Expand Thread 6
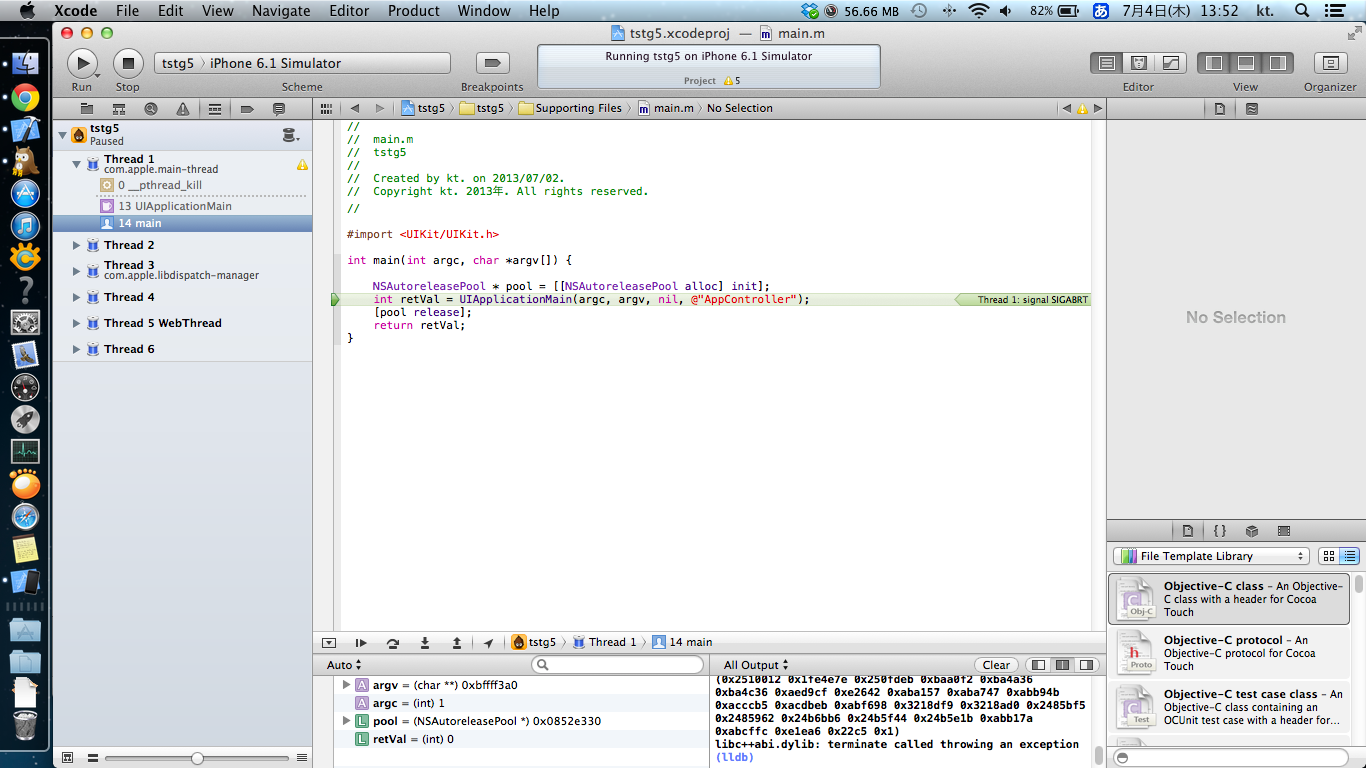1366x768 pixels. pyautogui.click(x=77, y=349)
